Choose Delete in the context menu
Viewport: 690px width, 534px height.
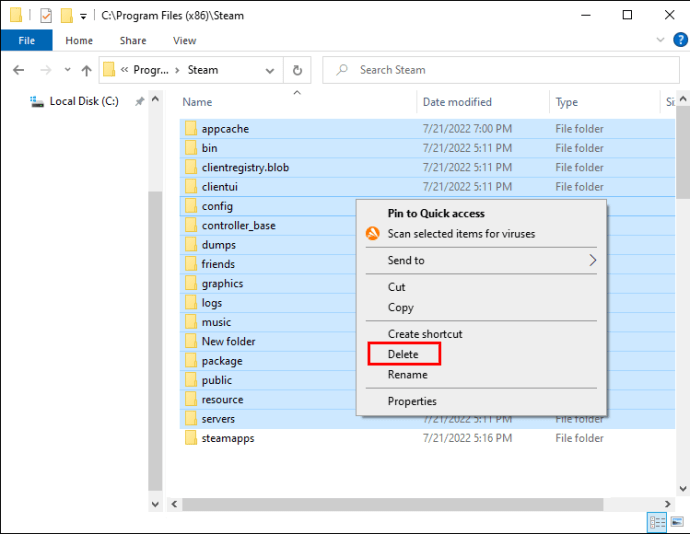403,354
